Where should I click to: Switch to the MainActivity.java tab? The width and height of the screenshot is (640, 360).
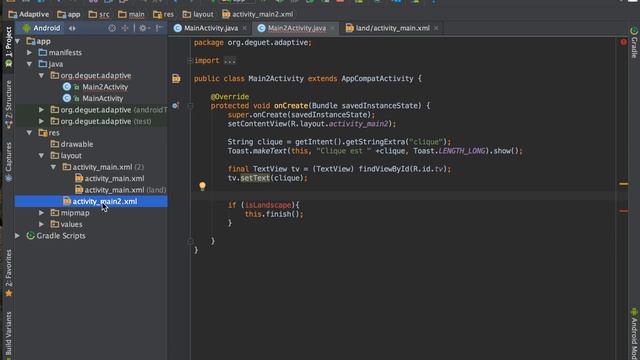[211, 28]
